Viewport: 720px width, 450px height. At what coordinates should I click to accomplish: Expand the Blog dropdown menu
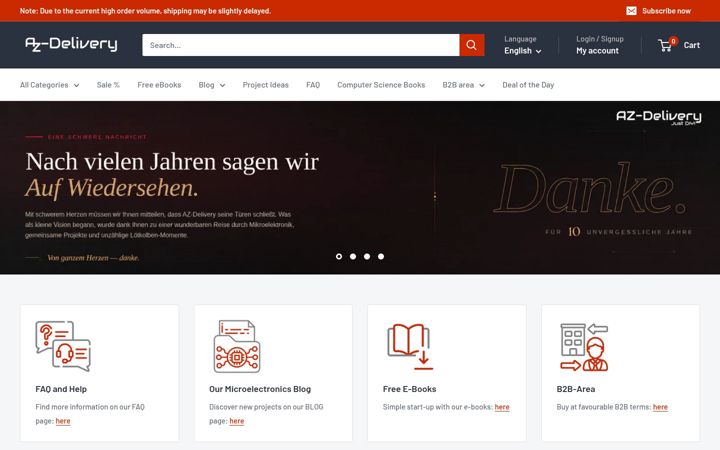[x=212, y=85]
